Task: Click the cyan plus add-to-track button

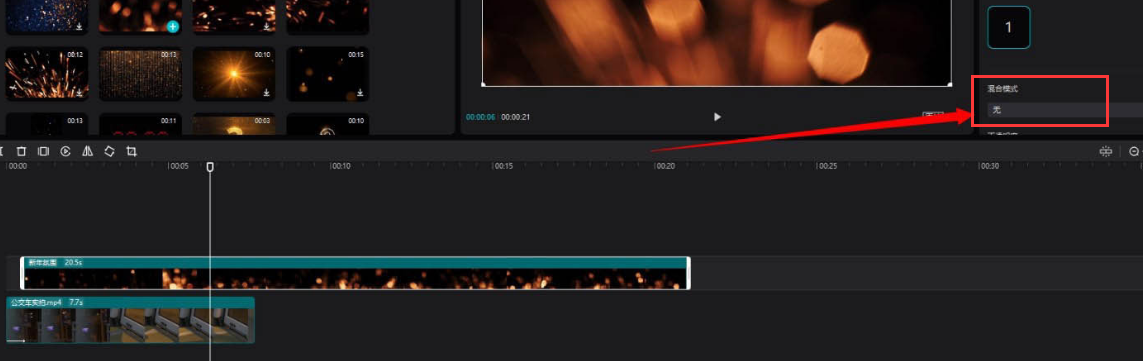Action: point(173,27)
